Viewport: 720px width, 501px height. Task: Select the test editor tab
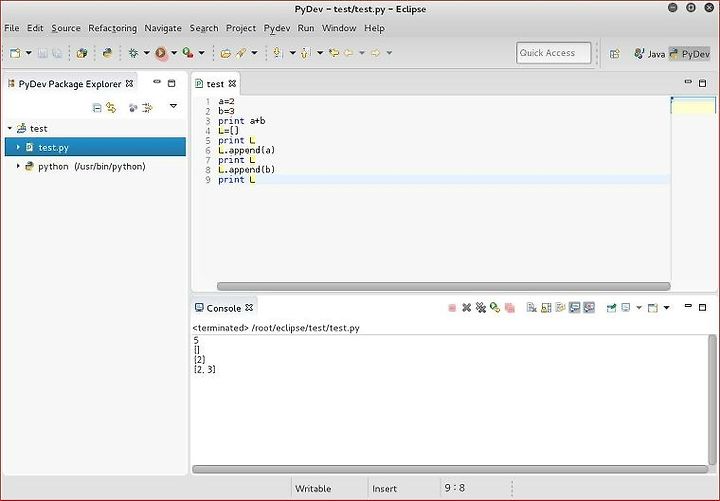[x=215, y=84]
